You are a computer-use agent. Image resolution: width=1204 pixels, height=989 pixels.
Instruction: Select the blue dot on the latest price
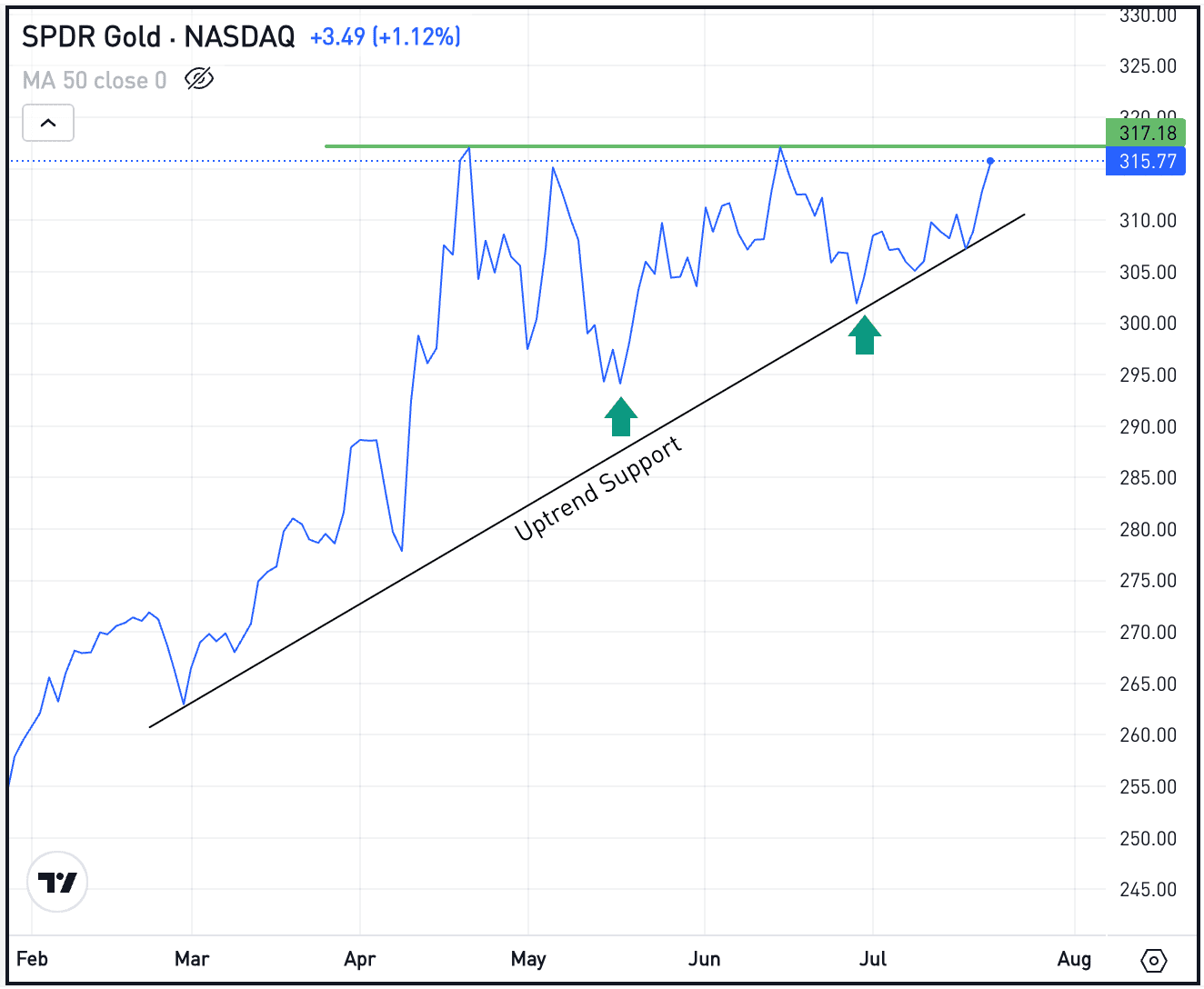coord(989,161)
